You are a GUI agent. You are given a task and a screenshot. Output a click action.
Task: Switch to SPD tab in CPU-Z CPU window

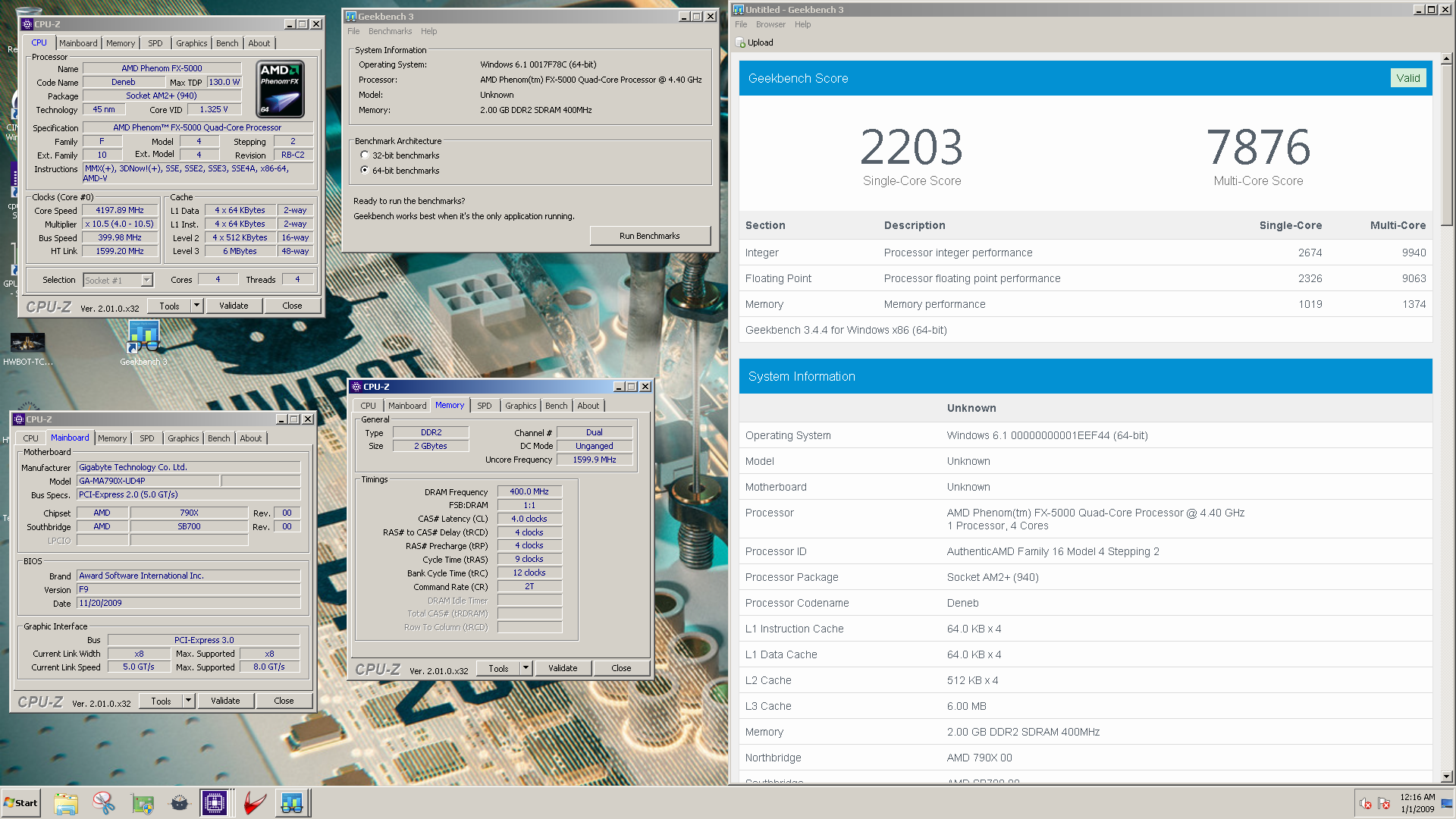(x=155, y=44)
